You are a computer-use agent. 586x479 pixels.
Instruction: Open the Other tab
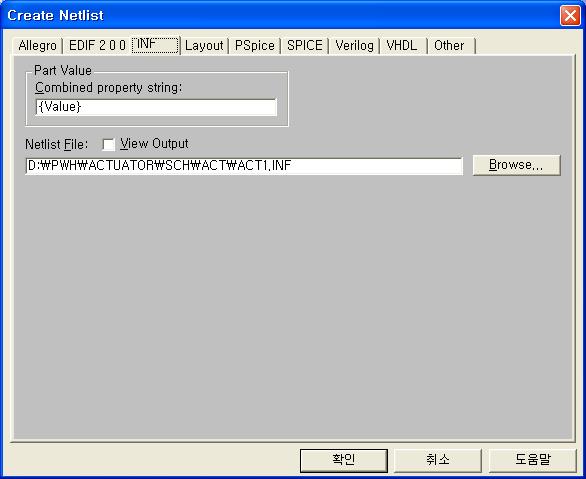click(449, 46)
